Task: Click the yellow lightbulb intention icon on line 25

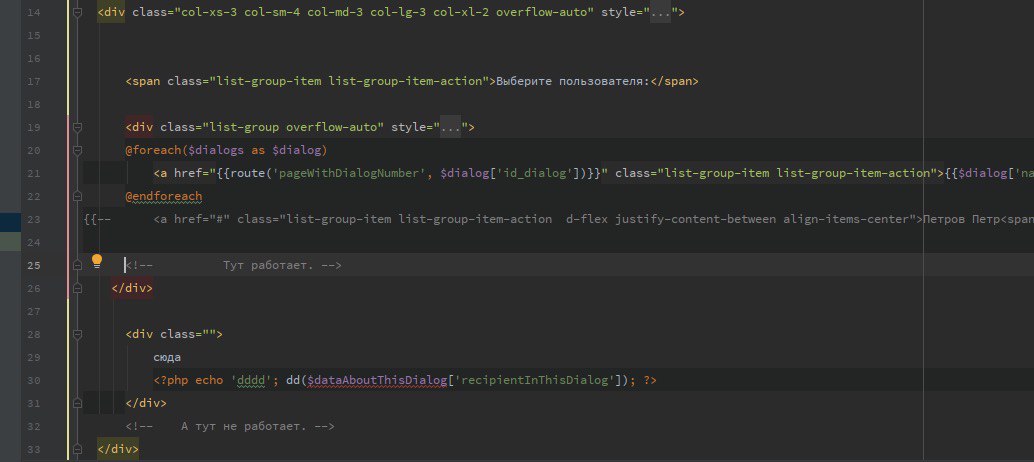Action: pos(97,261)
